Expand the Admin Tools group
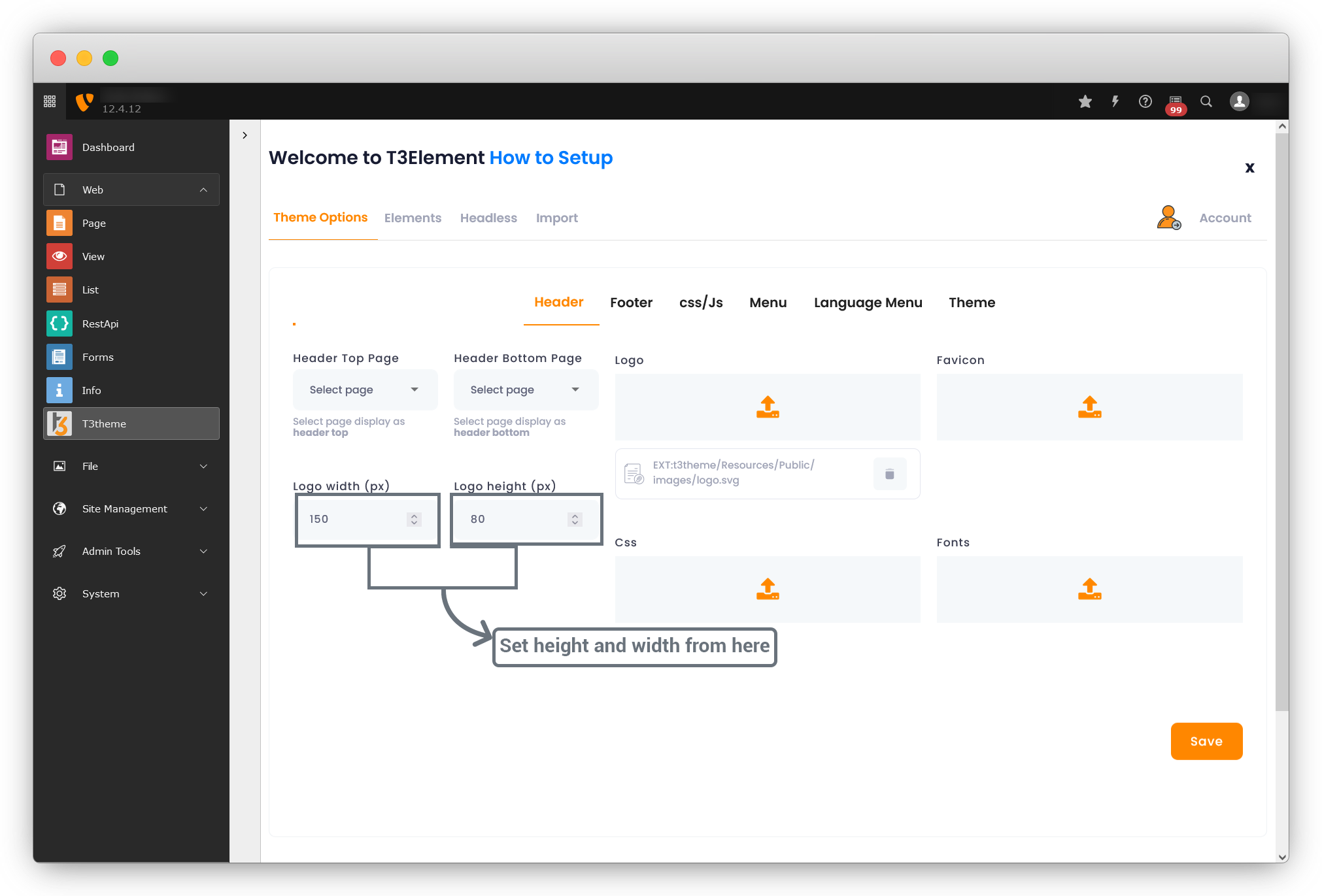The image size is (1322, 896). tap(131, 551)
